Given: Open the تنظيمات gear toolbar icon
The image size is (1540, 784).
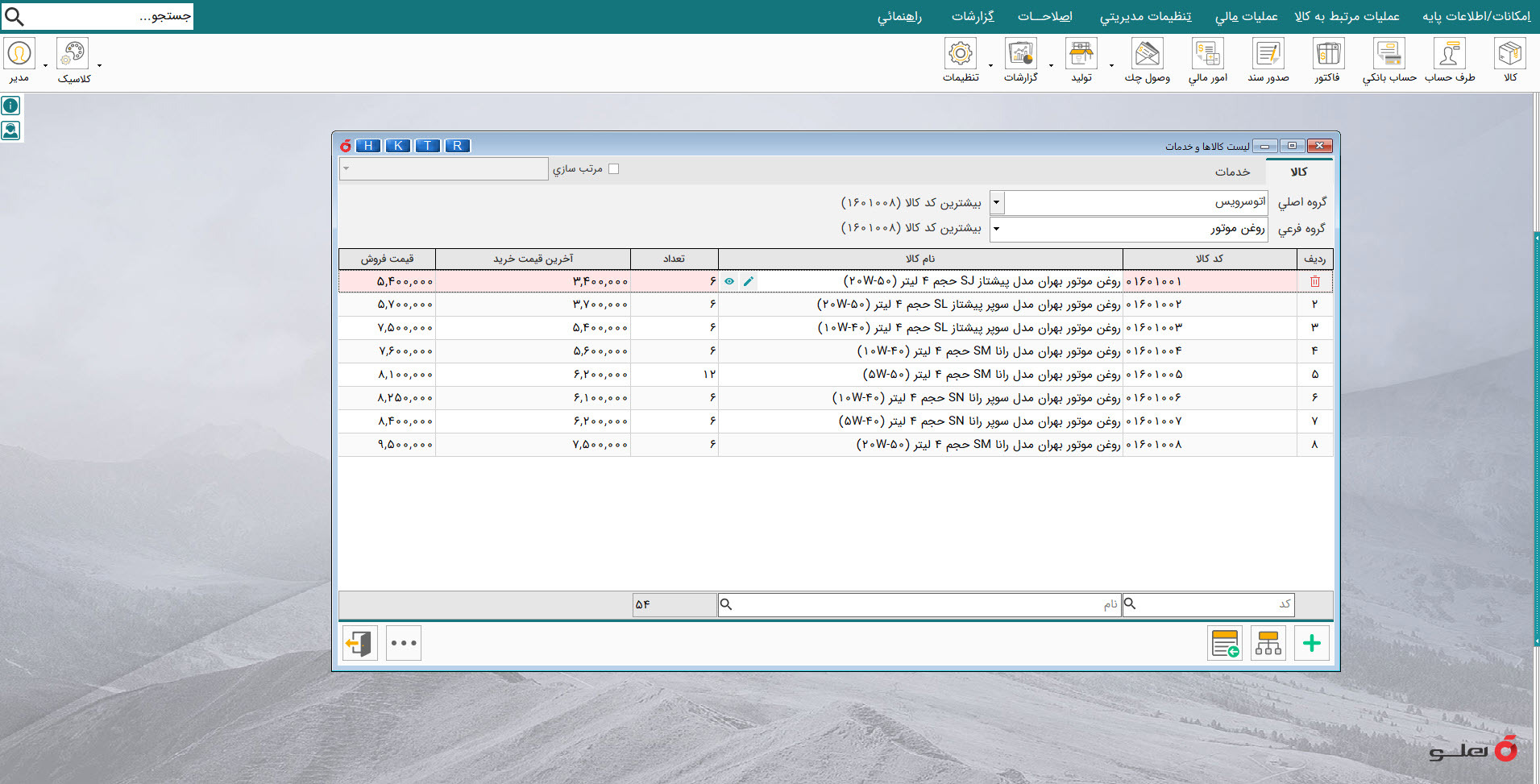Looking at the screenshot, I should click(x=961, y=54).
